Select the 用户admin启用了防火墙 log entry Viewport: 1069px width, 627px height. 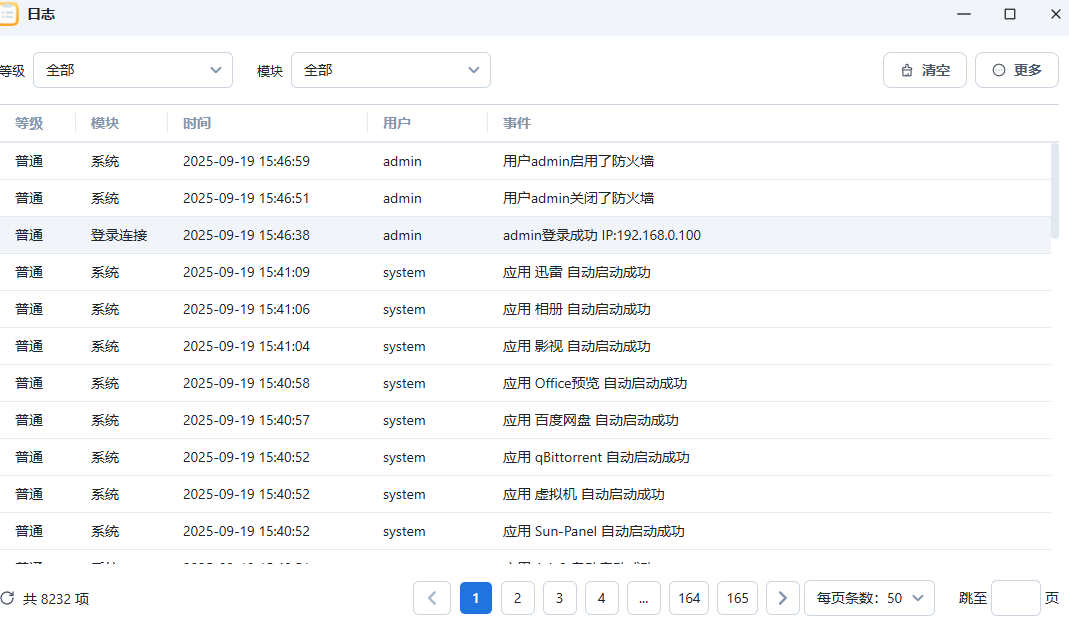(x=578, y=161)
